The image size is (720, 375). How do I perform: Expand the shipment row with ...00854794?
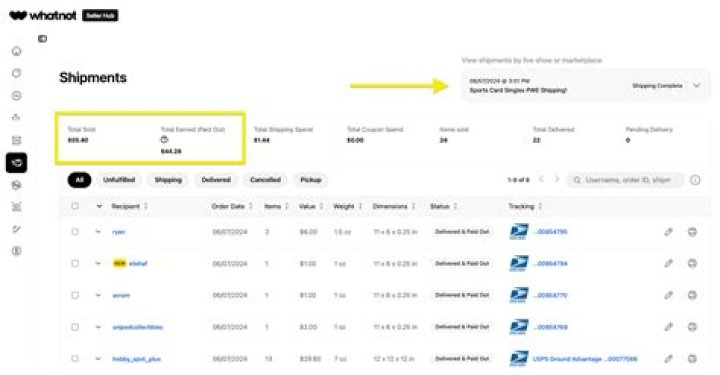point(98,263)
